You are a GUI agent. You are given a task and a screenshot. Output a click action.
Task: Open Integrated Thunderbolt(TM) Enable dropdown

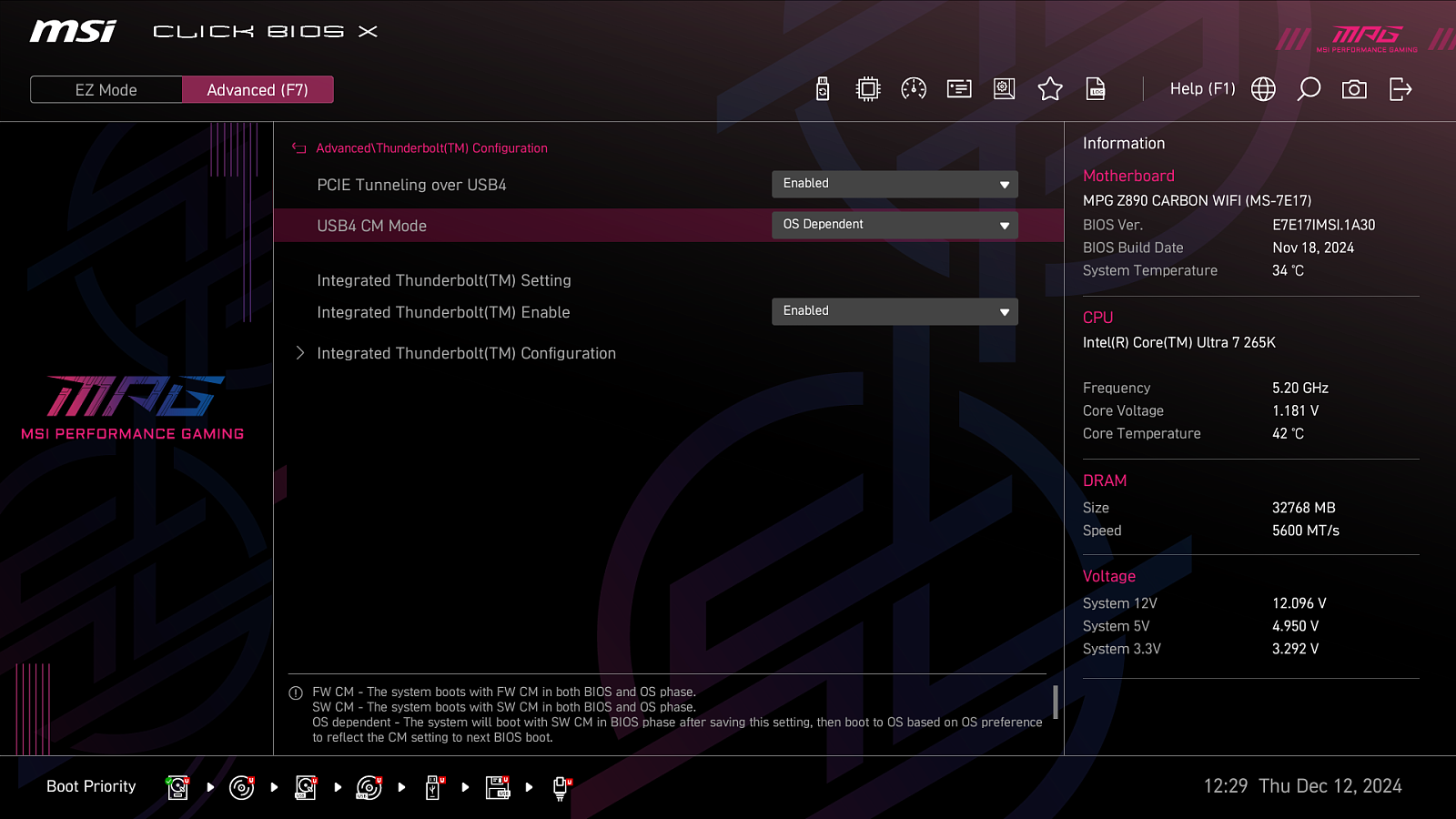pyautogui.click(x=895, y=311)
